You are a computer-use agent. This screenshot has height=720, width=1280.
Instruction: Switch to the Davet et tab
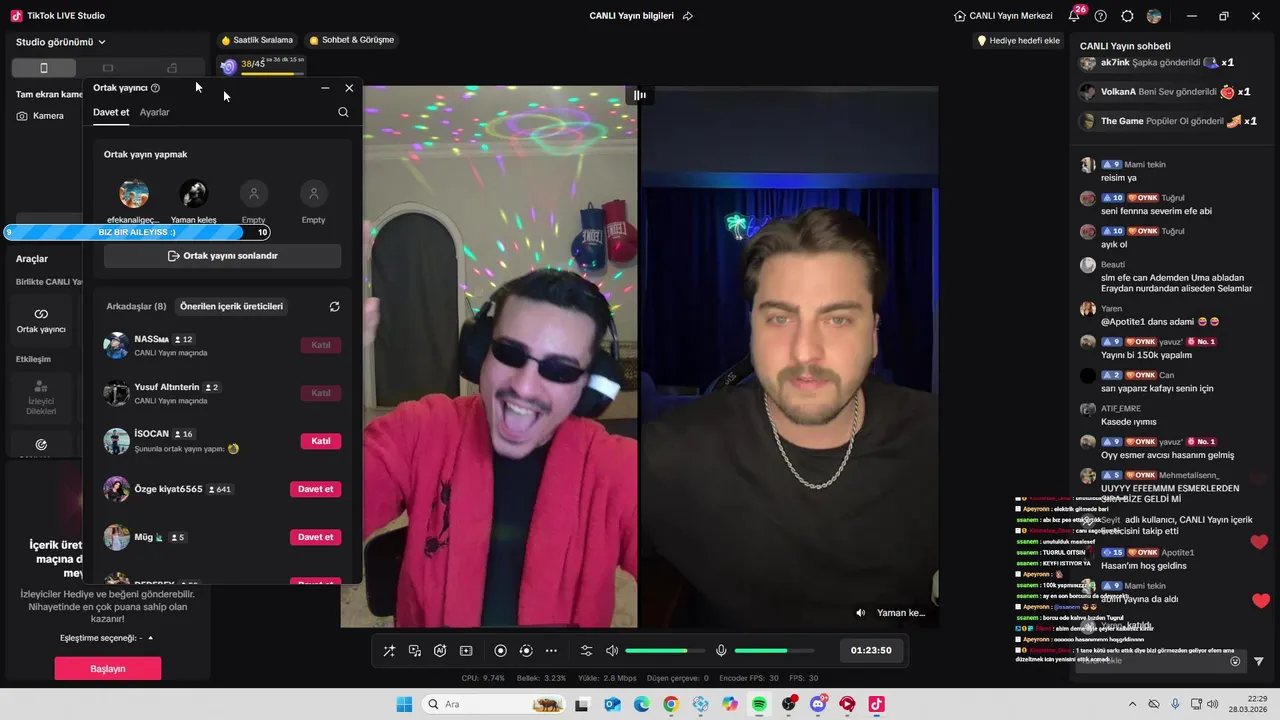pos(111,112)
